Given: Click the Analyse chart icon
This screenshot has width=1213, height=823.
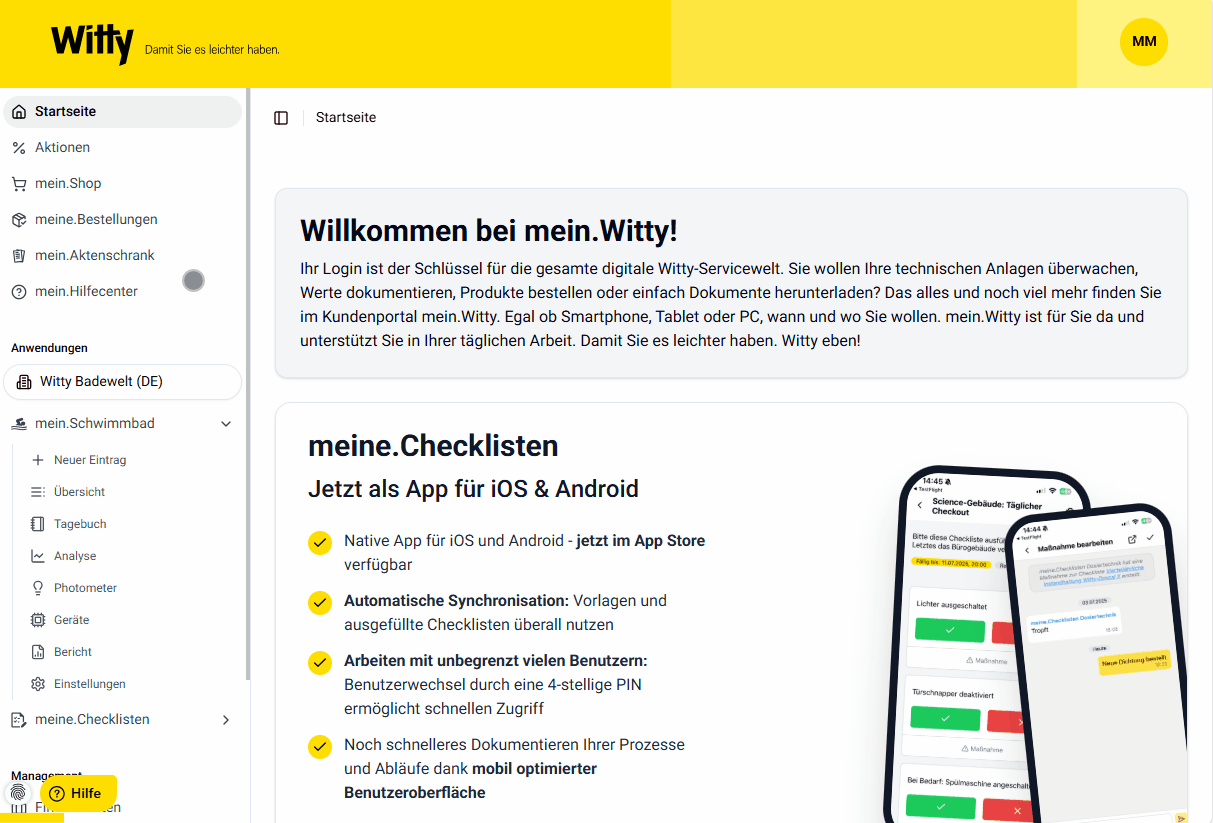Looking at the screenshot, I should (x=38, y=556).
